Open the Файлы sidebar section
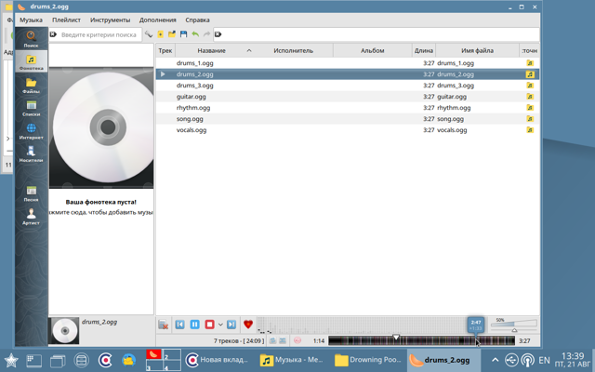The image size is (595, 372). (31, 85)
